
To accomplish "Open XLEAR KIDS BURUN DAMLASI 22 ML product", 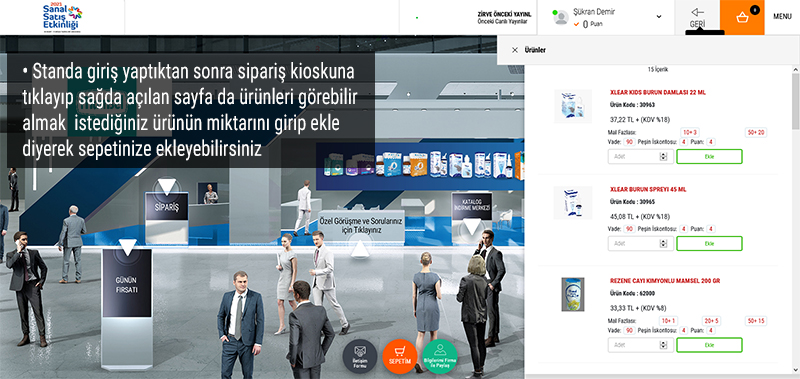I will pos(658,92).
